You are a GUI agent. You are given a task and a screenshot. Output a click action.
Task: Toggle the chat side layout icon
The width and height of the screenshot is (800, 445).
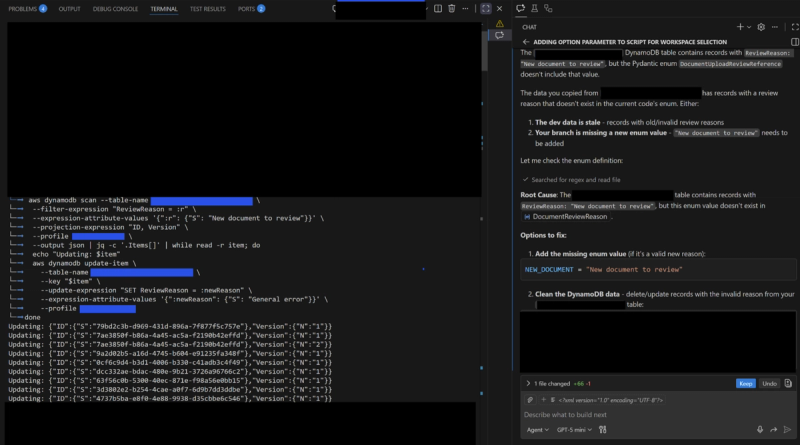[795, 42]
